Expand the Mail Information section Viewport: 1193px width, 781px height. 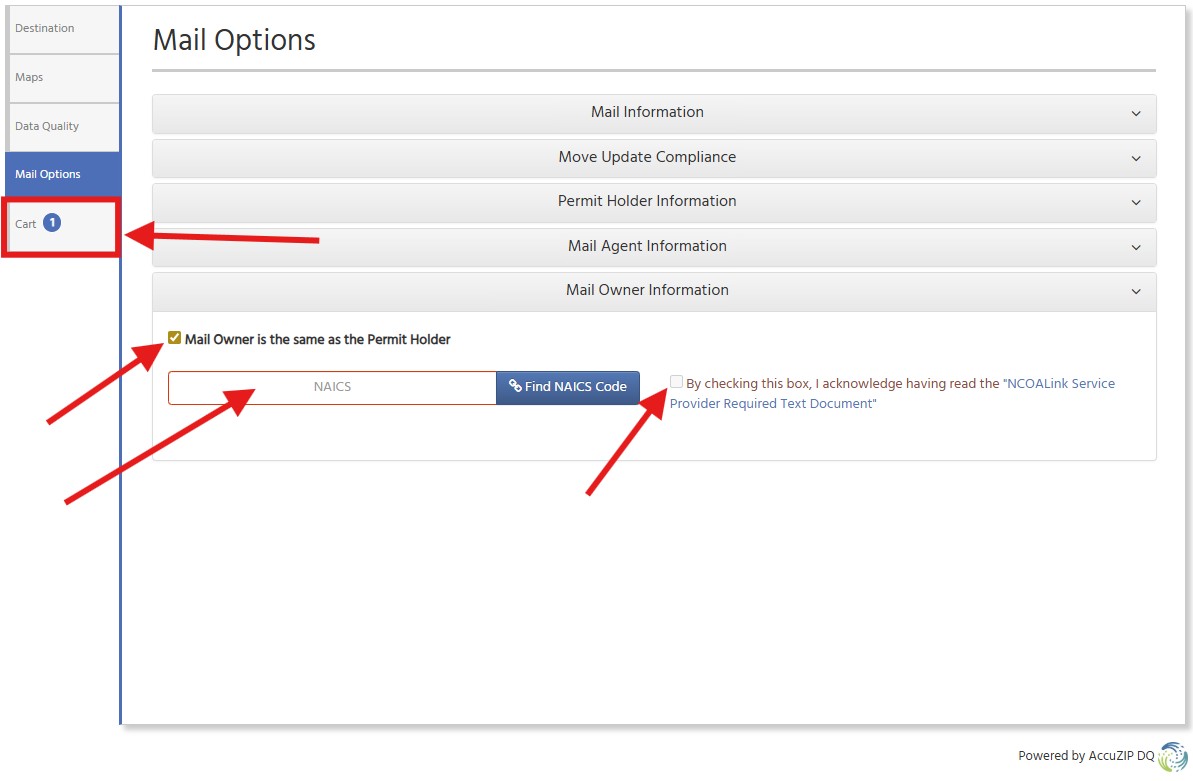click(647, 113)
